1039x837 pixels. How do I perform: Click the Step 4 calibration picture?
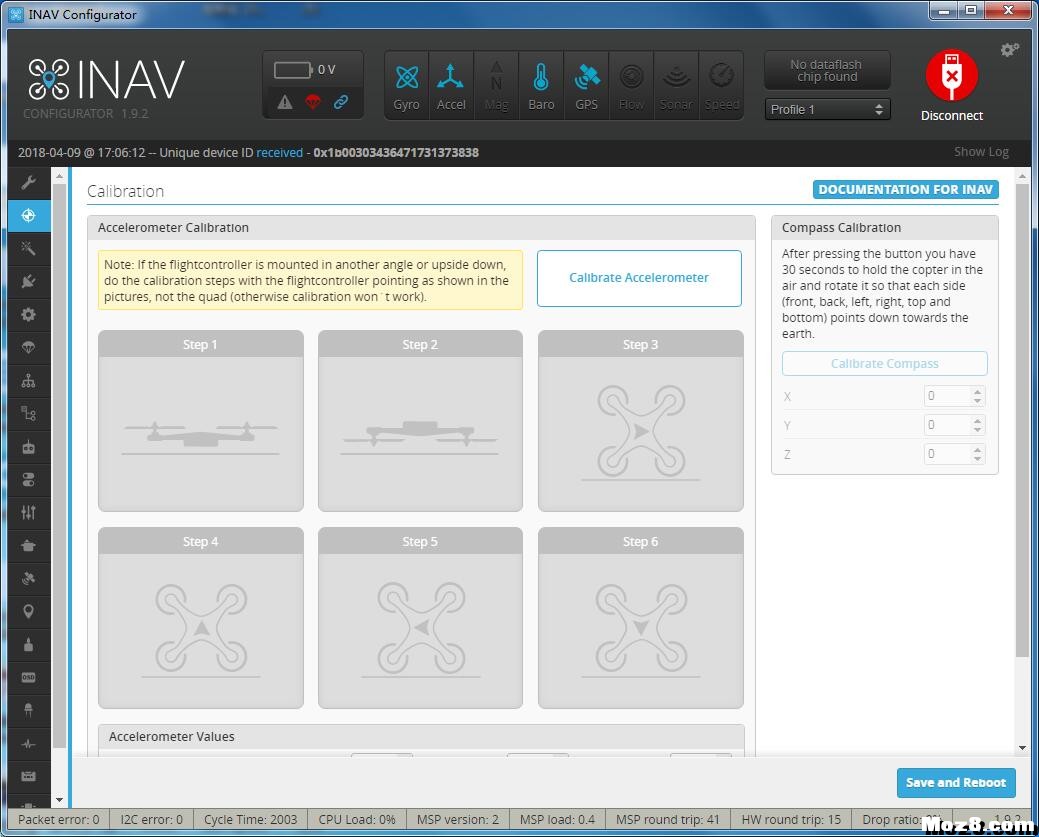[x=201, y=618]
